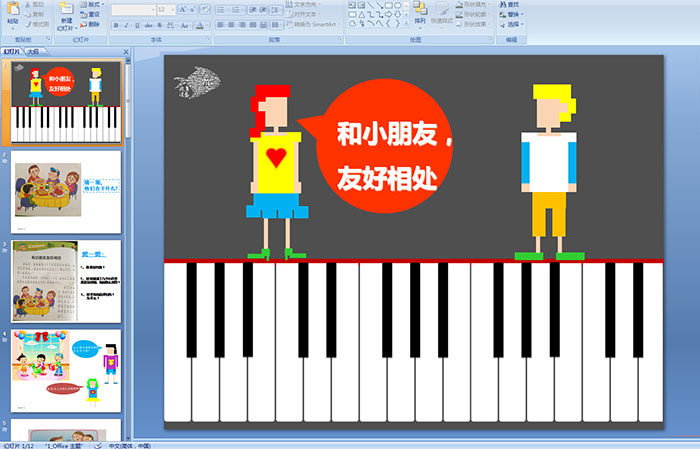Click the Bullets list icon

coord(223,9)
